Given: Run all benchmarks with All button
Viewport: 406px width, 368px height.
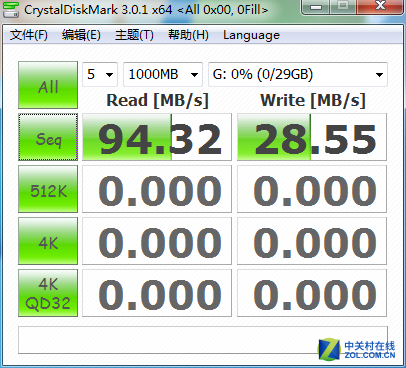Looking at the screenshot, I should [48, 85].
